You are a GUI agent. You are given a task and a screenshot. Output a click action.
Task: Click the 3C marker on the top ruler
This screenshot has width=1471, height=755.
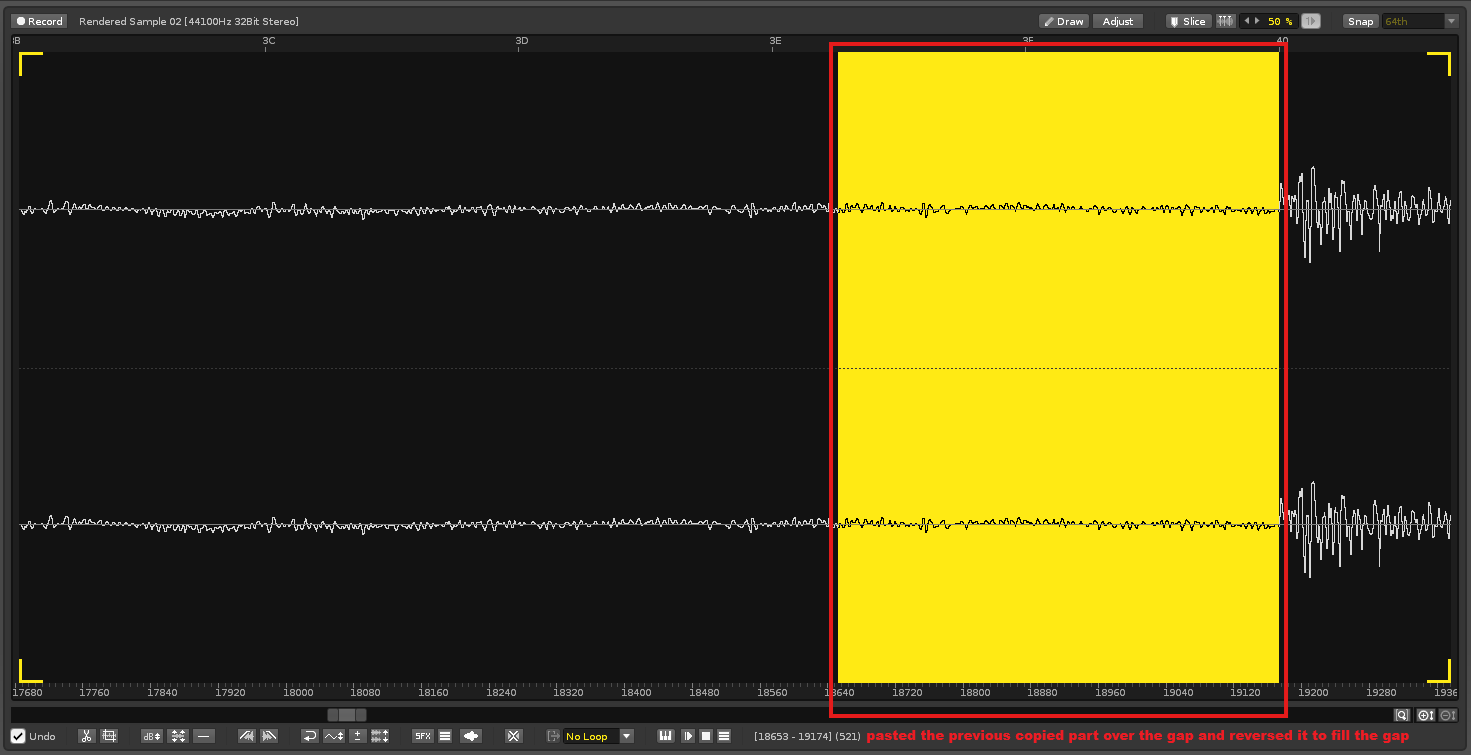(x=268, y=40)
